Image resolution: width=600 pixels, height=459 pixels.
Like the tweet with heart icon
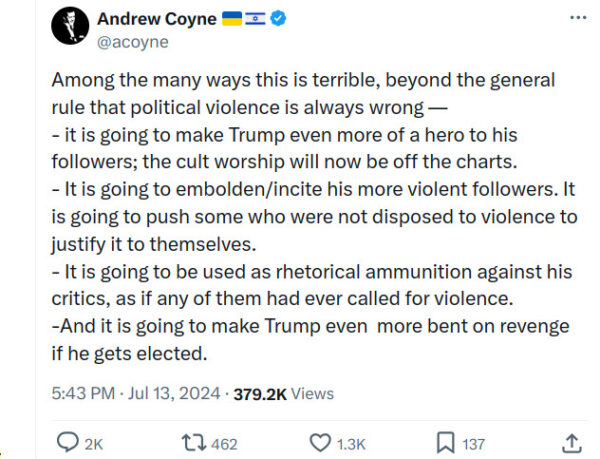pos(320,441)
